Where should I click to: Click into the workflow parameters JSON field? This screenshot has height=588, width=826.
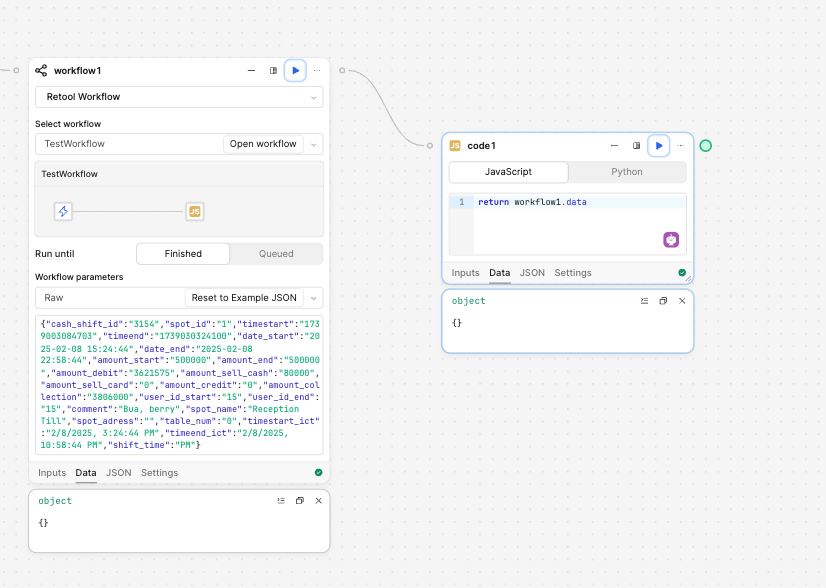click(x=179, y=385)
